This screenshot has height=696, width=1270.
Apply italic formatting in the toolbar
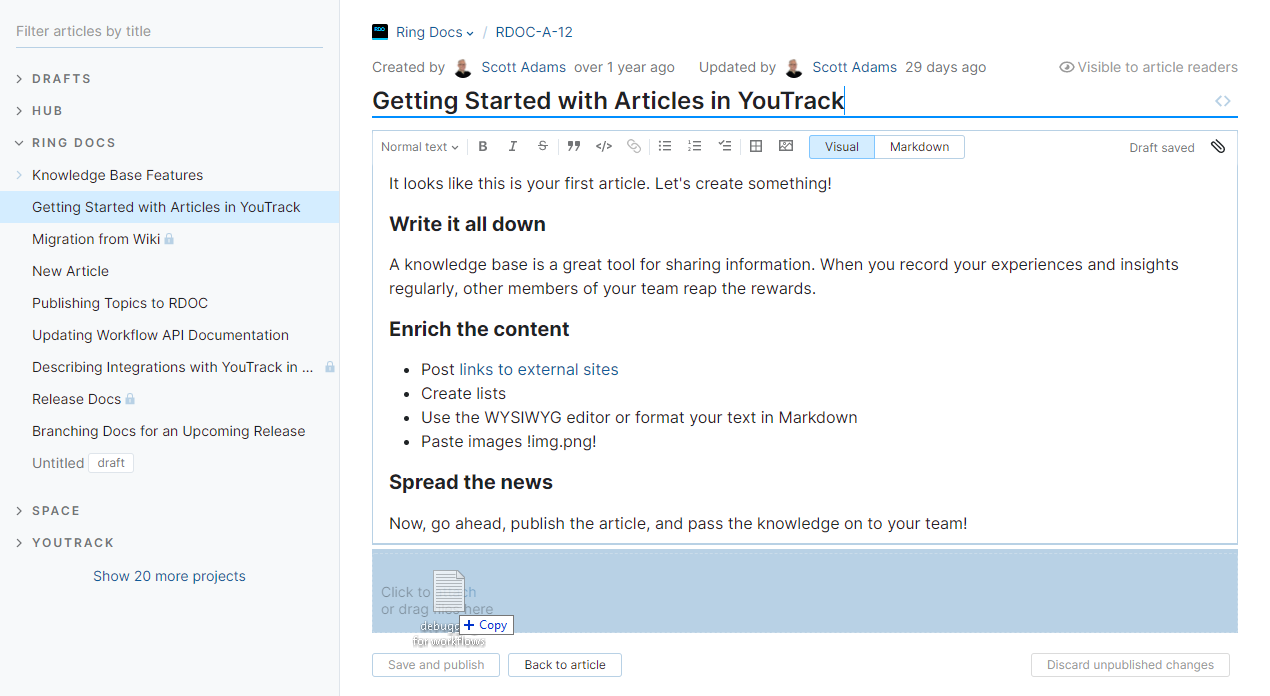point(513,147)
